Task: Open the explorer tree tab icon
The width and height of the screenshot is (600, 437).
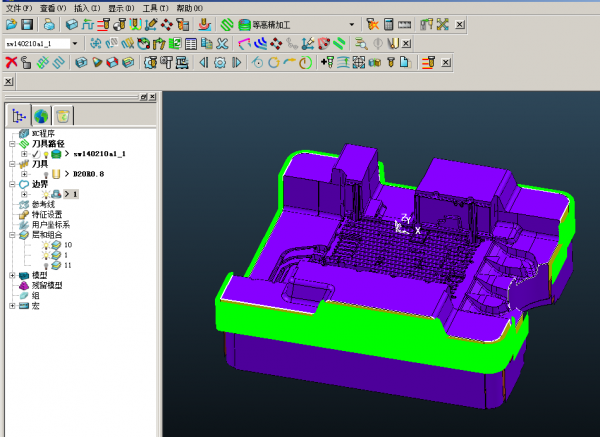Action: (19, 116)
